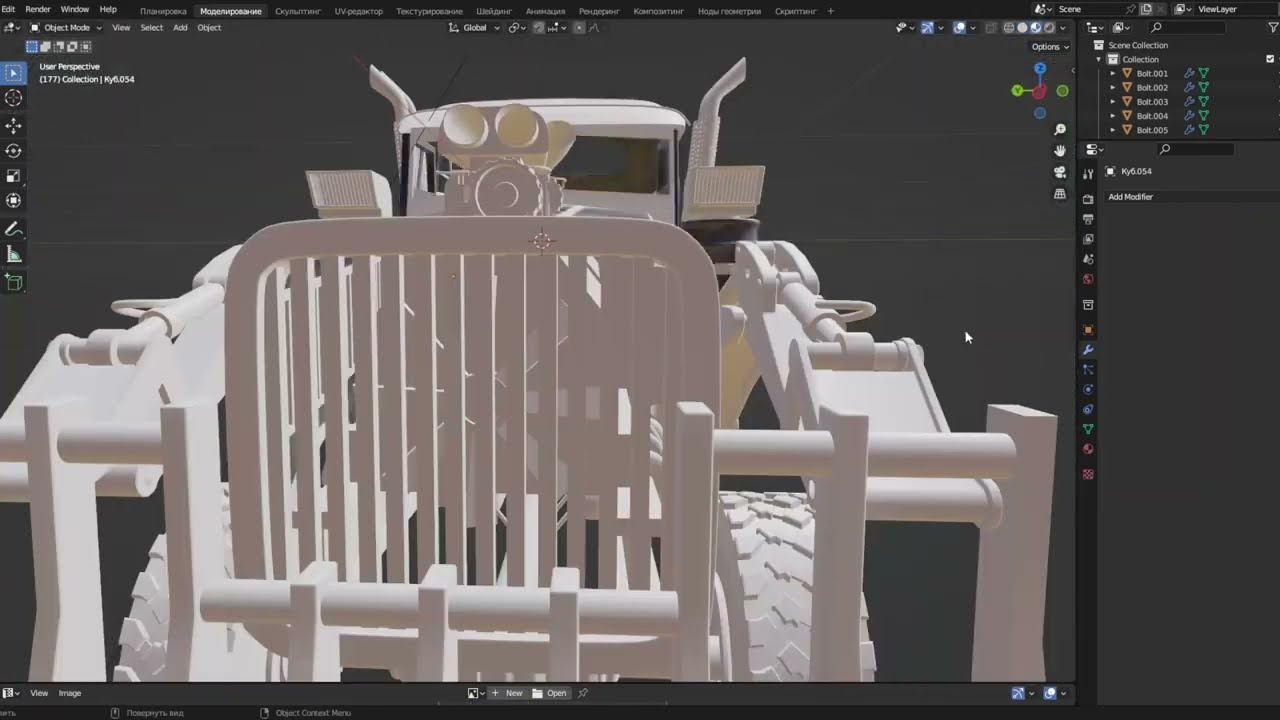
Task: Expand Bolt.001 in the outliner
Action: [1113, 73]
